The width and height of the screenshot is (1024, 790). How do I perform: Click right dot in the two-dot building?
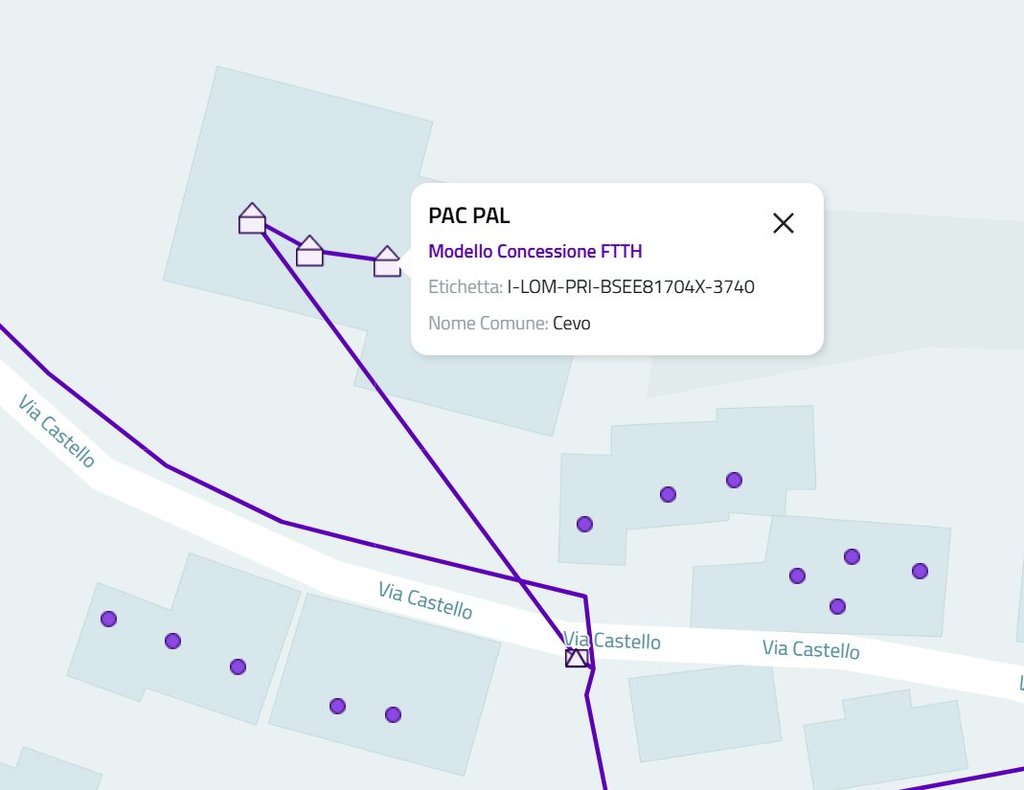coord(393,714)
